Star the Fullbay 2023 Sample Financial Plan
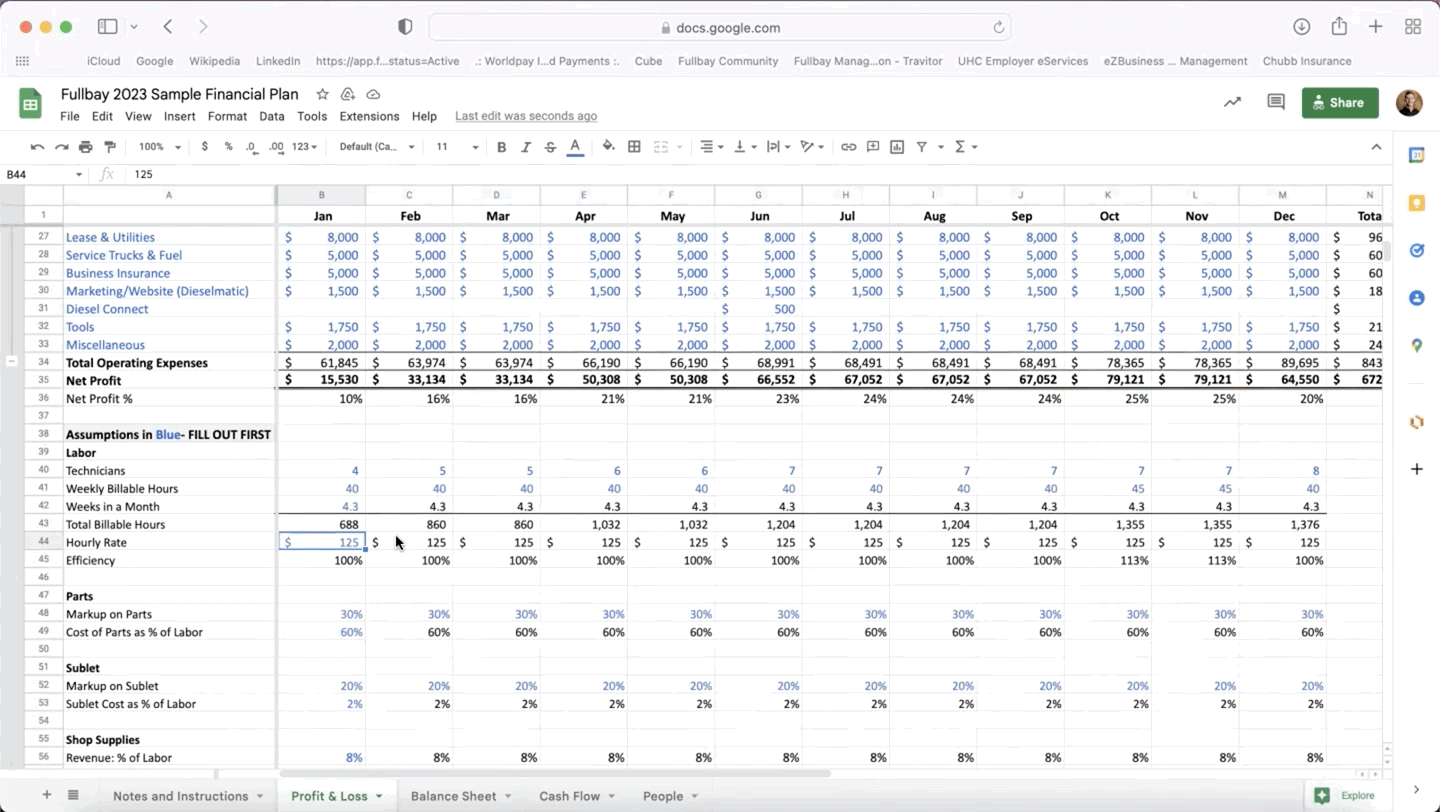 pyautogui.click(x=322, y=94)
